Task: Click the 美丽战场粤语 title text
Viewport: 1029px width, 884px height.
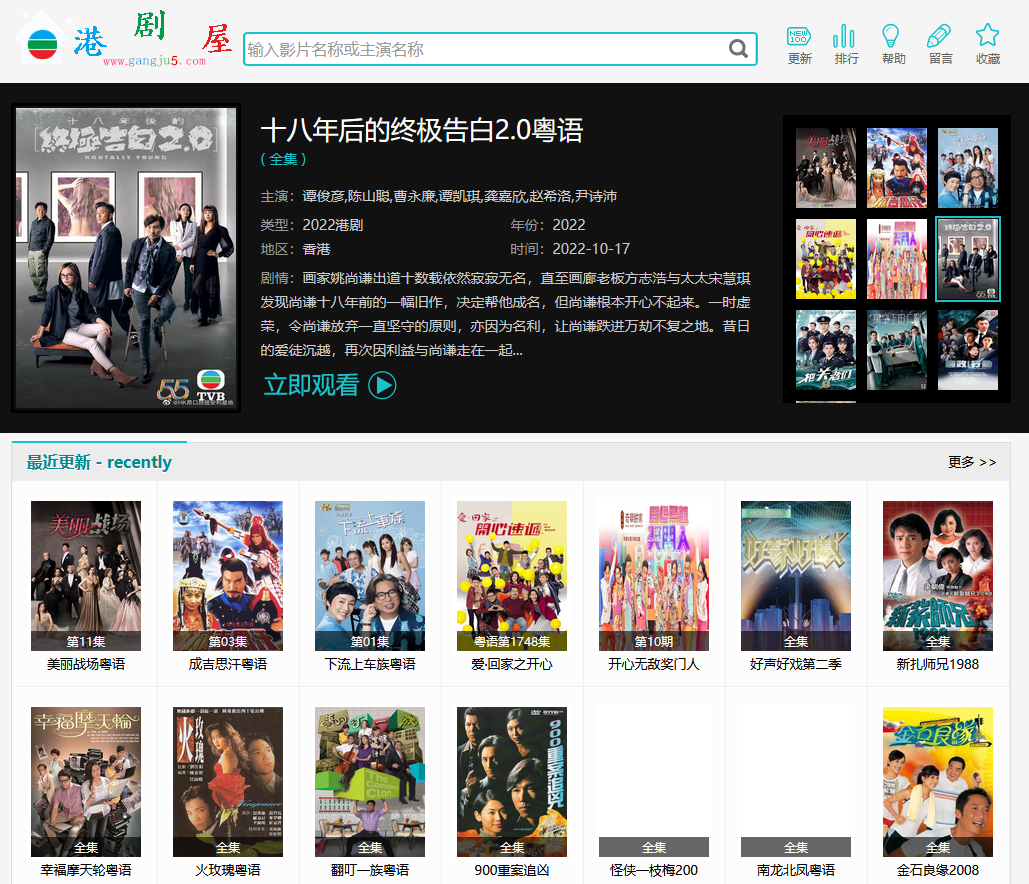Action: tap(86, 664)
